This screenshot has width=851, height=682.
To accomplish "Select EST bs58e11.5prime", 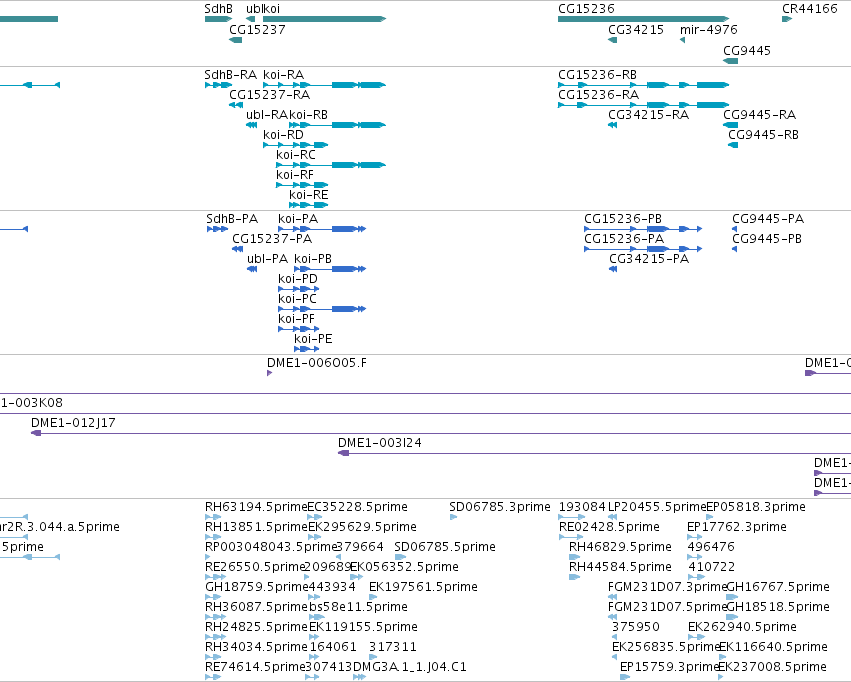I will [359, 608].
